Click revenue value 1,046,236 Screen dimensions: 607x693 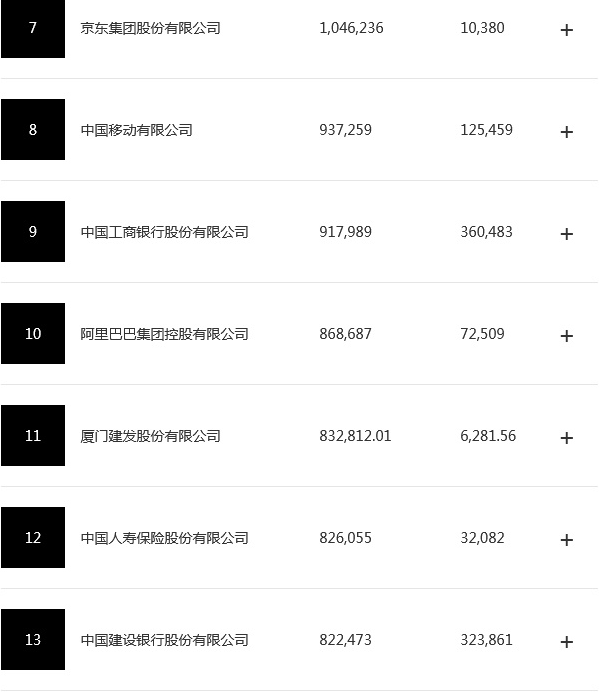351,29
